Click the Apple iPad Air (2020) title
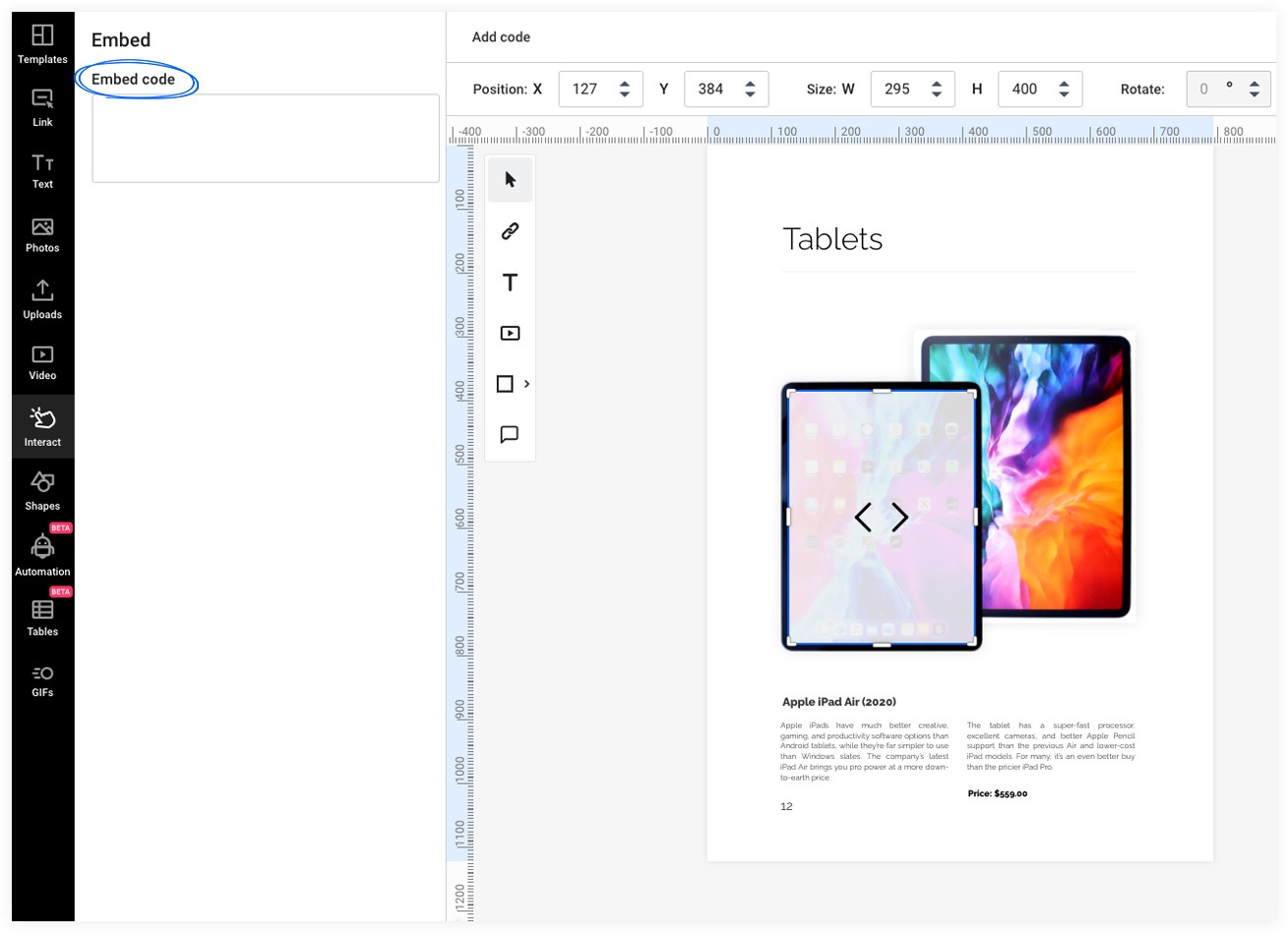Screen dimensions: 1288x937 839,702
